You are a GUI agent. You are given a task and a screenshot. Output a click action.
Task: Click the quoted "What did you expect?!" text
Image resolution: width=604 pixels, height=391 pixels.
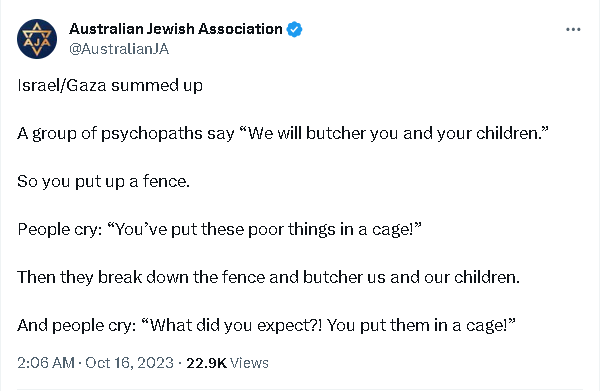232,326
